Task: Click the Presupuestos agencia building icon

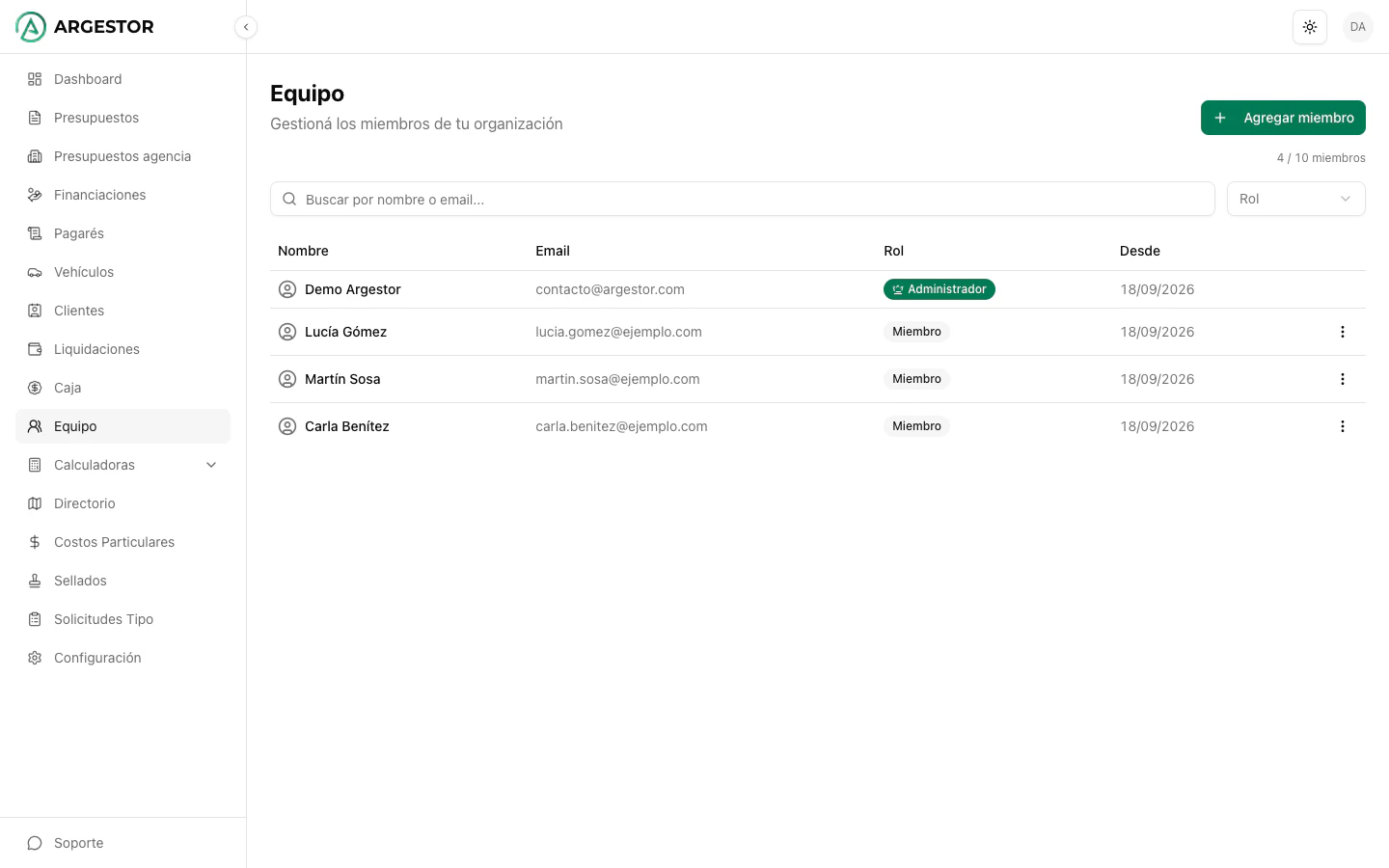Action: (x=35, y=156)
